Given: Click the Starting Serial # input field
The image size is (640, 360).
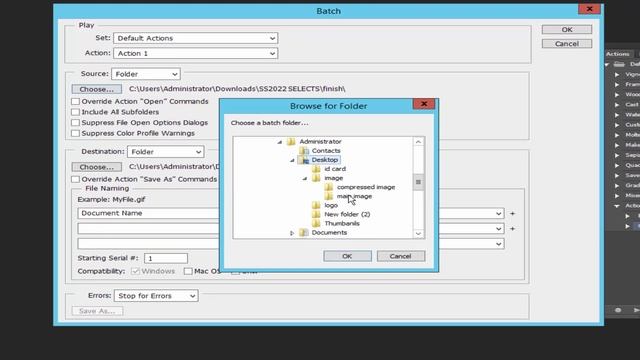Looking at the screenshot, I should [166, 258].
